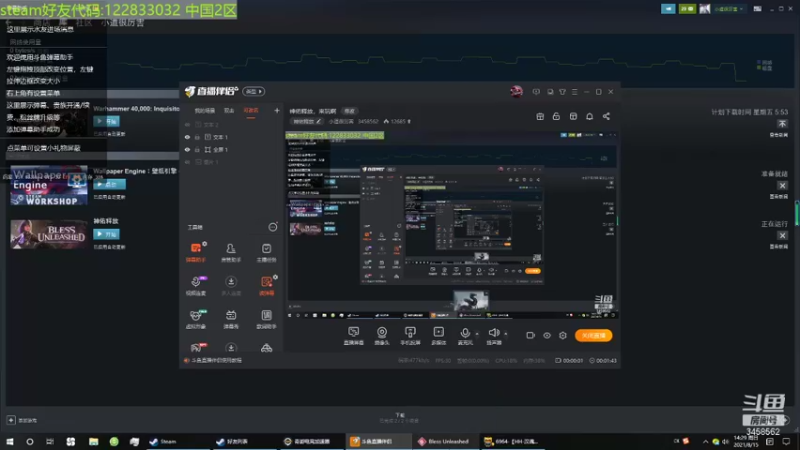
Task: Open the microphone voice tool in the toolbox
Action: click(195, 286)
